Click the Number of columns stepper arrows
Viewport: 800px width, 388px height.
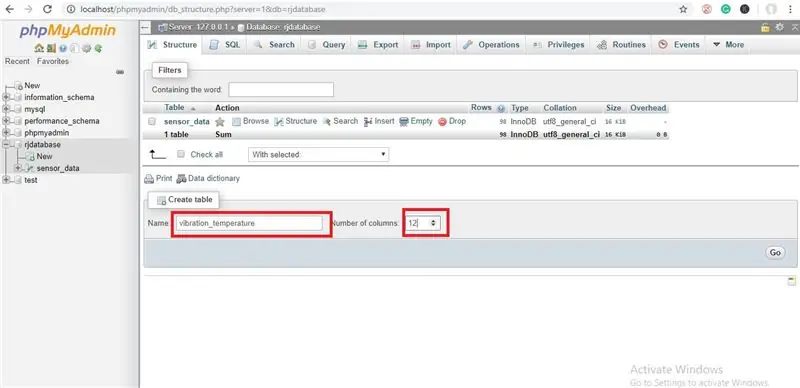433,223
